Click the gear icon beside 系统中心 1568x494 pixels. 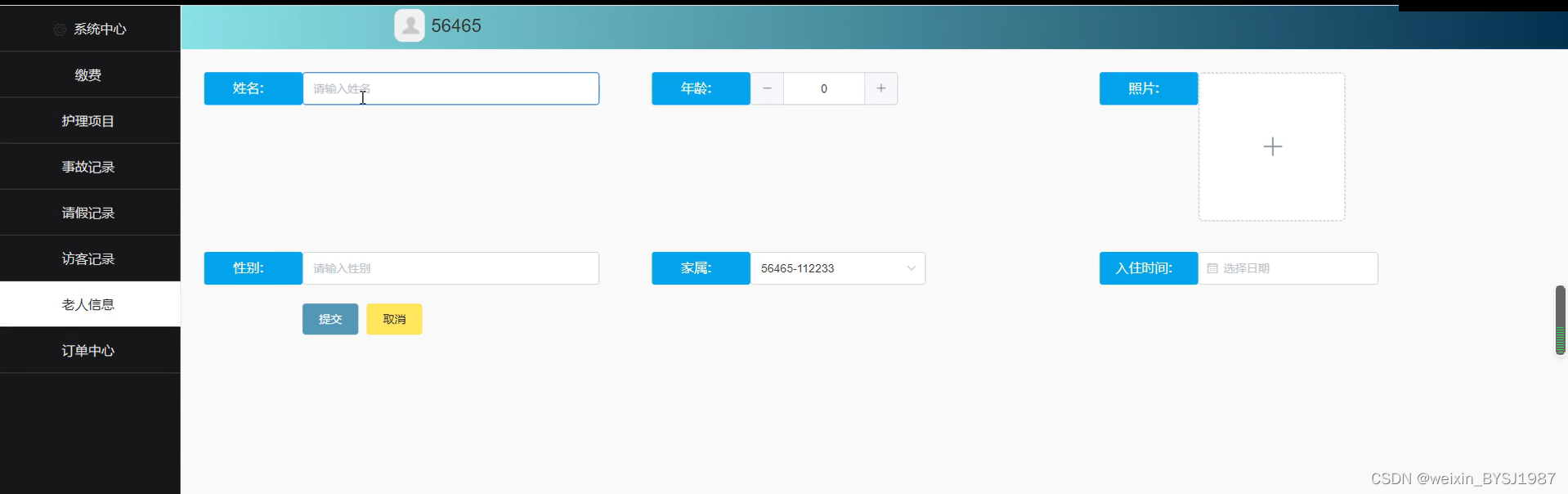point(60,29)
